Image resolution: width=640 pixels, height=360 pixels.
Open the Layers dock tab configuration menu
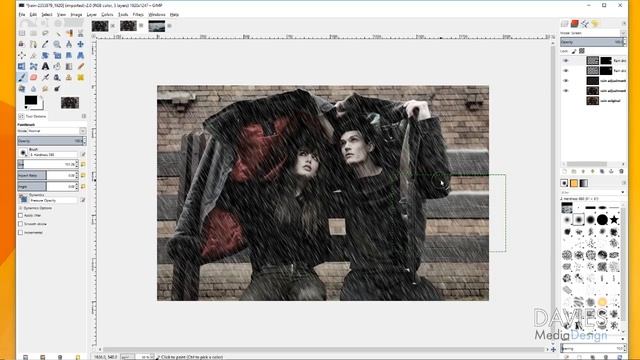623,24
